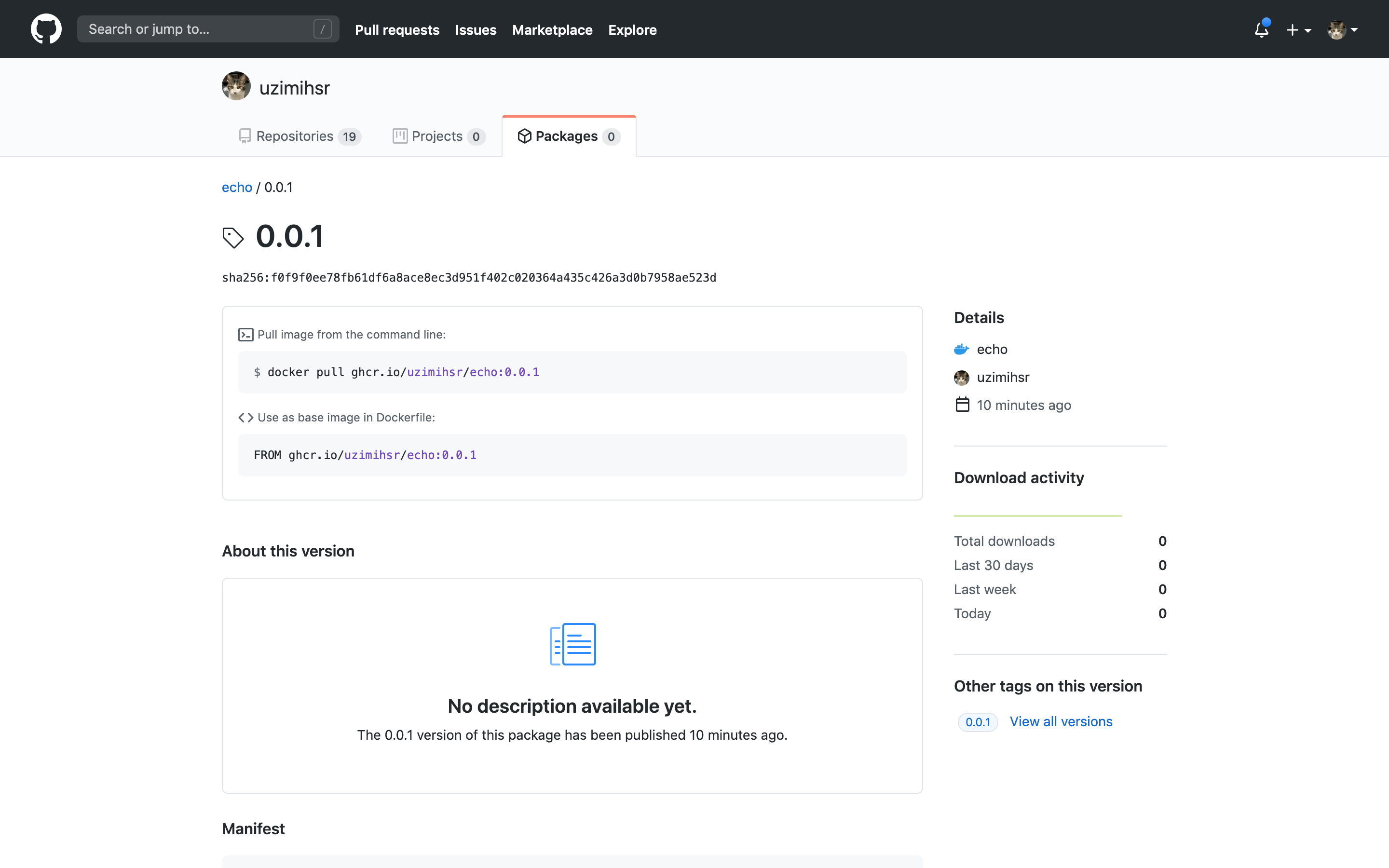
Task: Click the Packages box icon
Action: coord(524,136)
